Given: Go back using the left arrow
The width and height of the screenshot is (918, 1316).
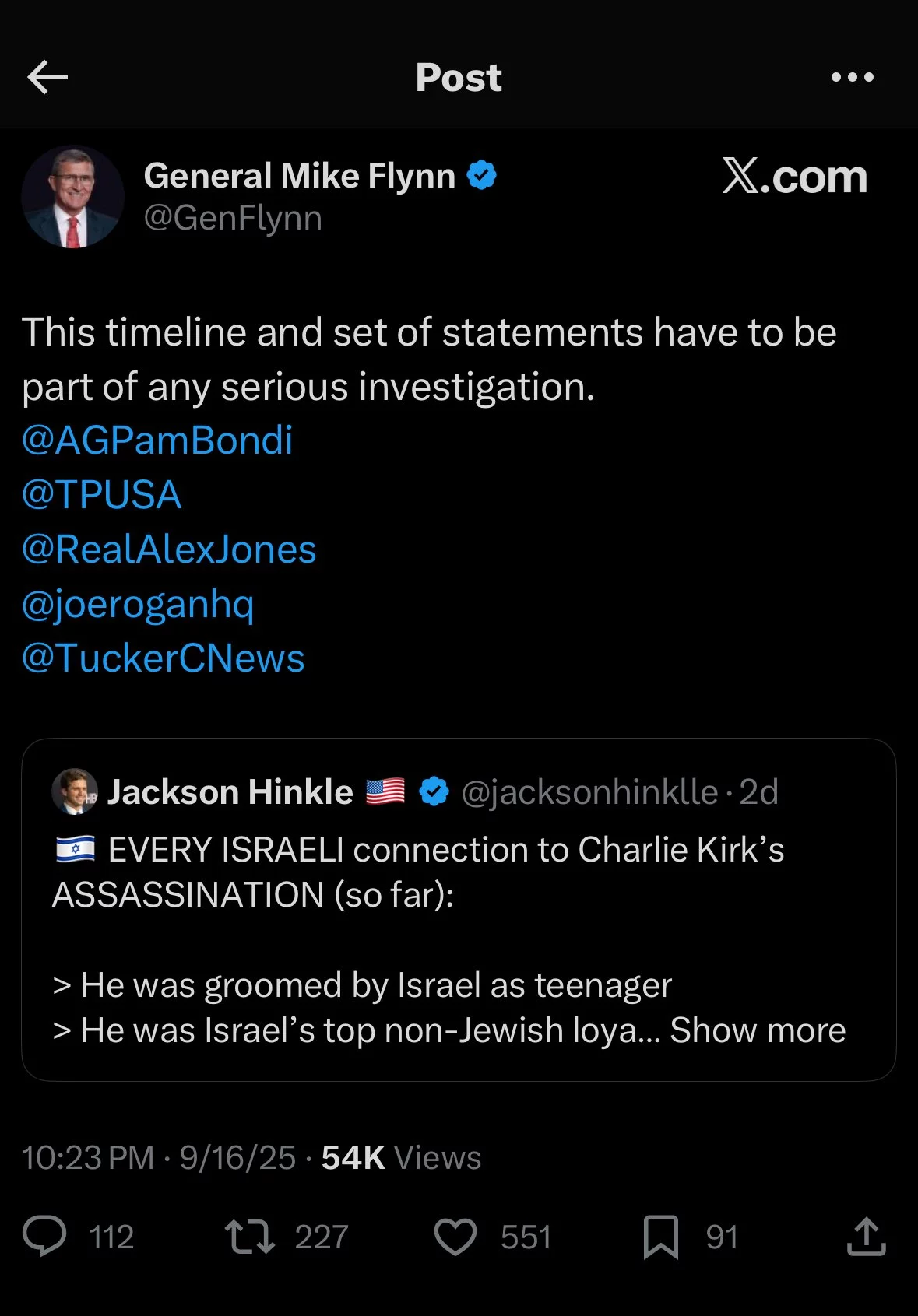Looking at the screenshot, I should click(47, 77).
